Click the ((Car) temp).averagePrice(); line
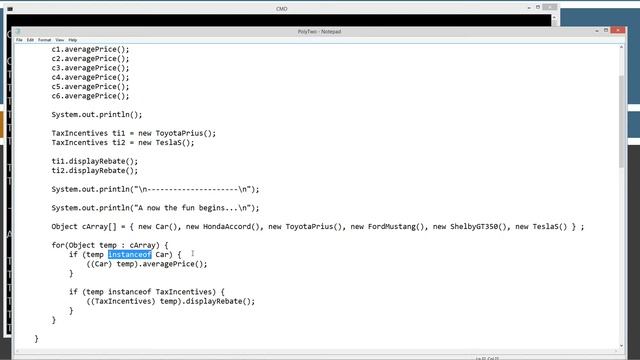Viewport: 640px width, 360px height. click(x=147, y=264)
